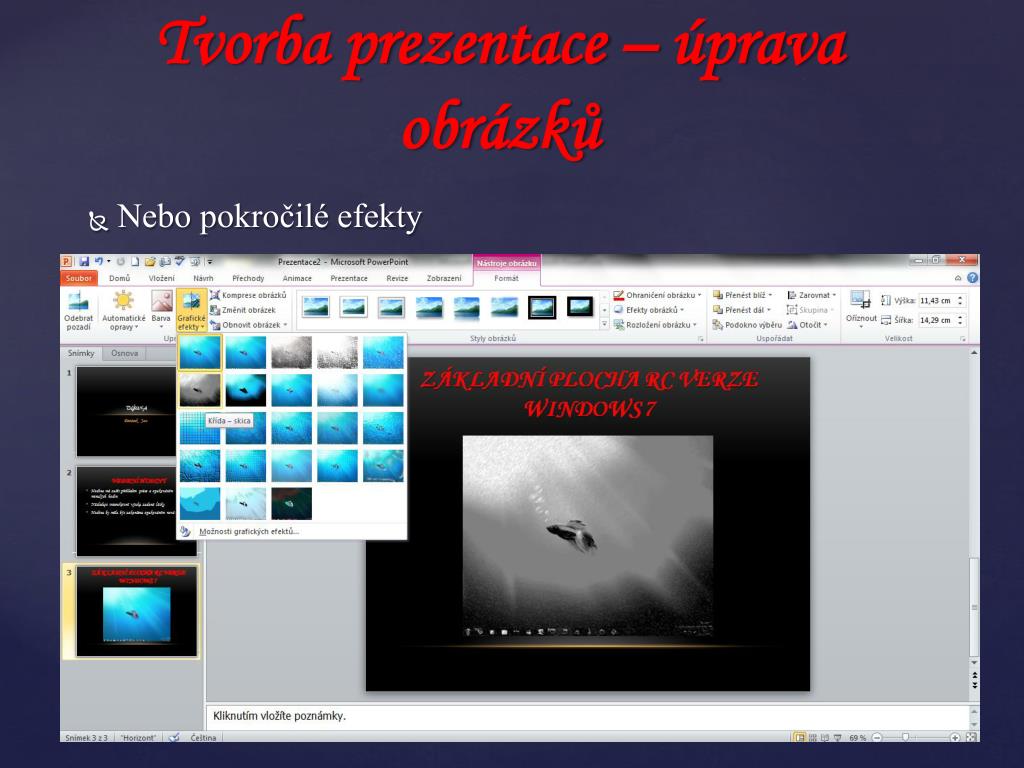Image resolution: width=1024 pixels, height=768 pixels.
Task: Click Čeština language in status bar
Action: tap(203, 737)
